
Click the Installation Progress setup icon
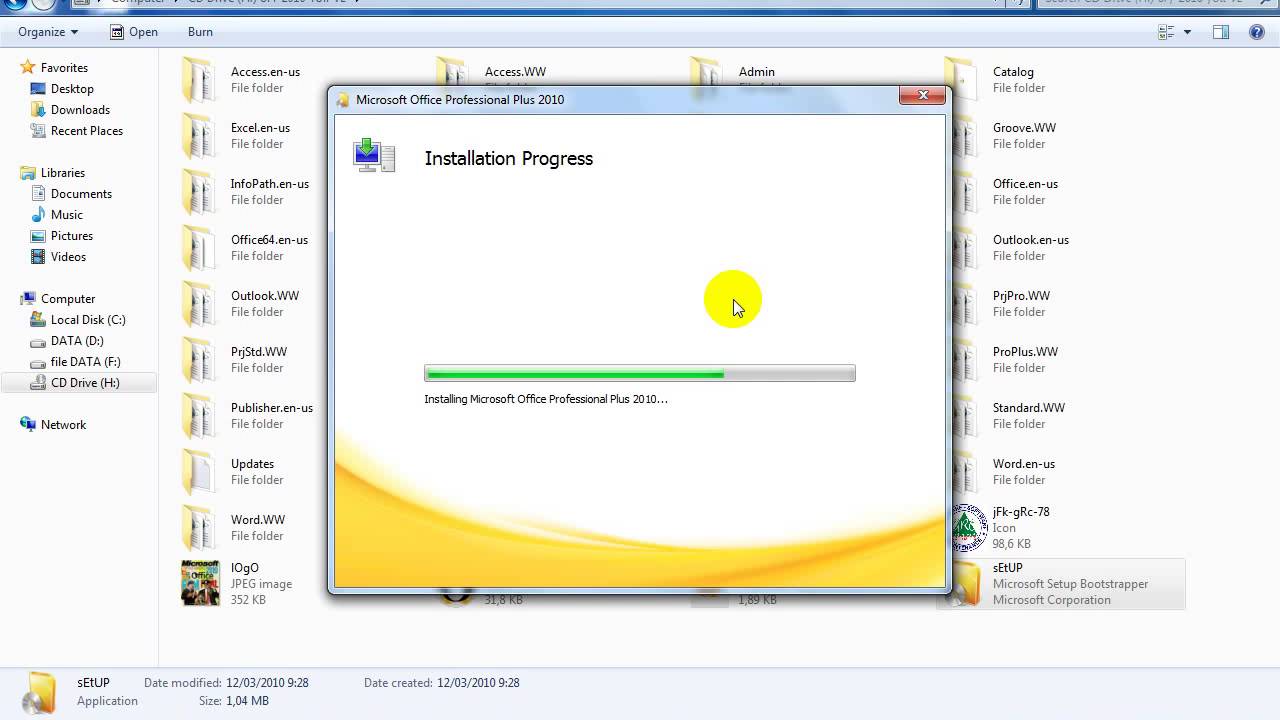point(375,156)
